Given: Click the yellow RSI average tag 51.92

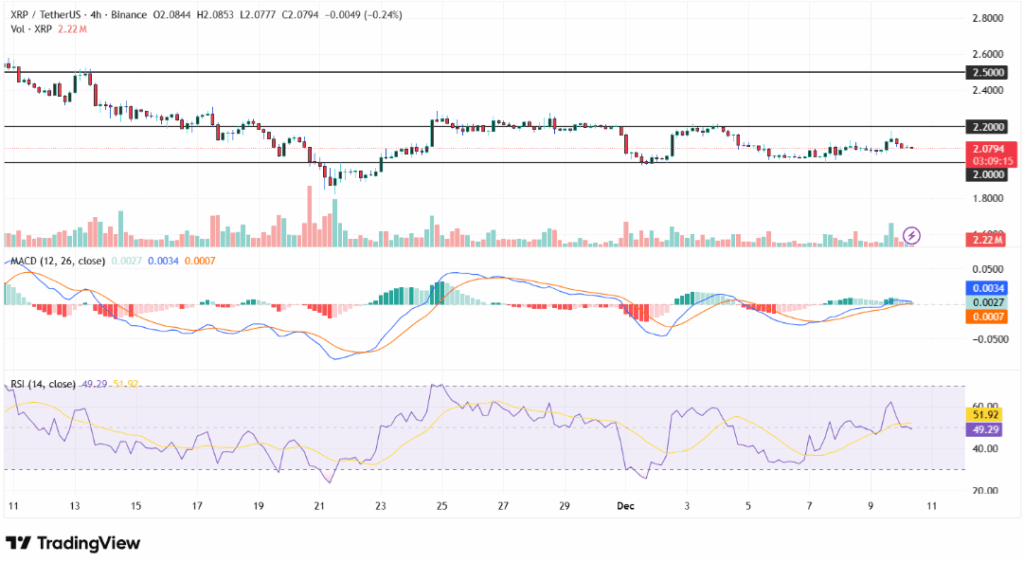Looking at the screenshot, I should coord(988,413).
